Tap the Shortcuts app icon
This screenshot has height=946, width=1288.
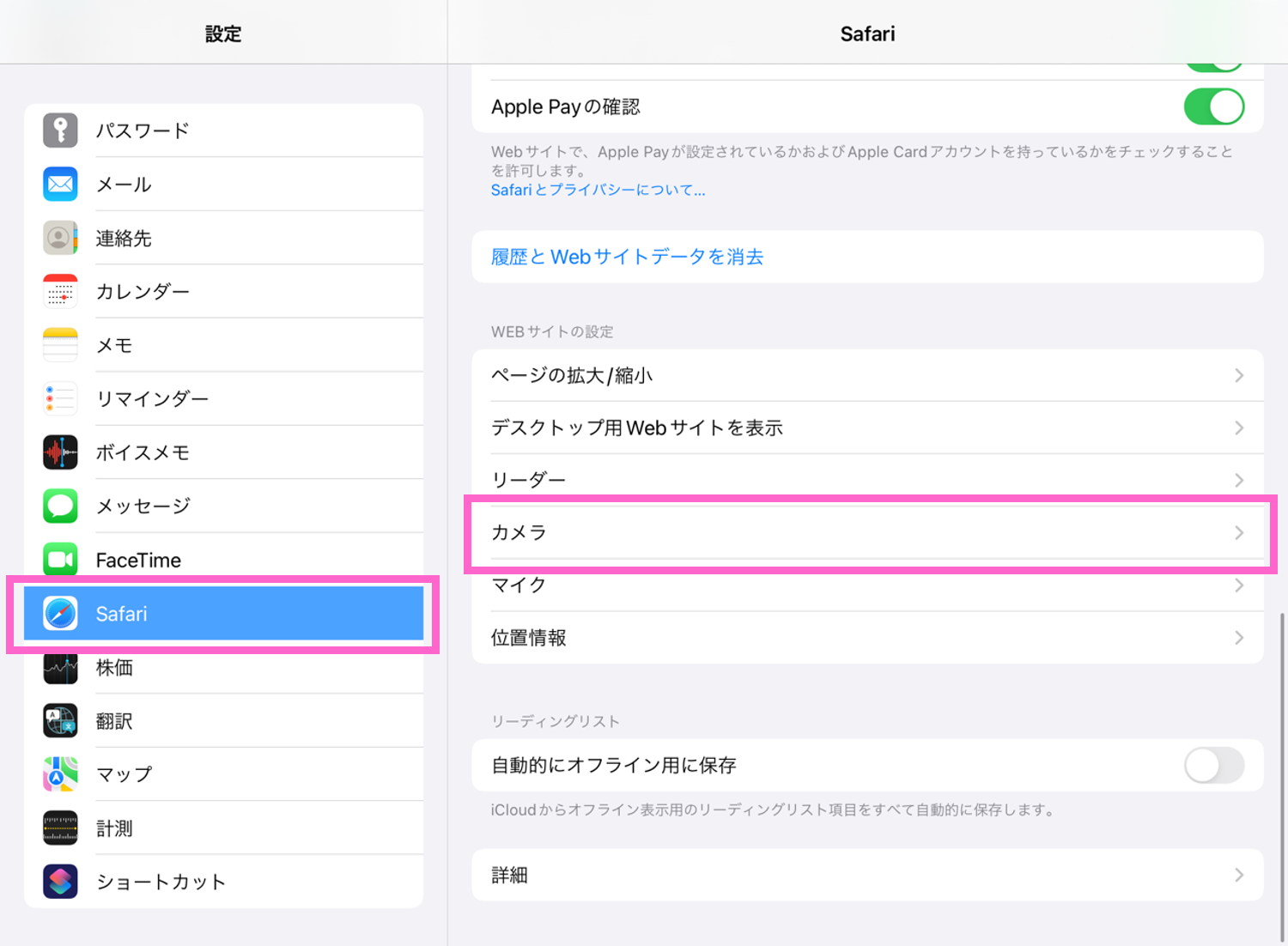coord(60,882)
